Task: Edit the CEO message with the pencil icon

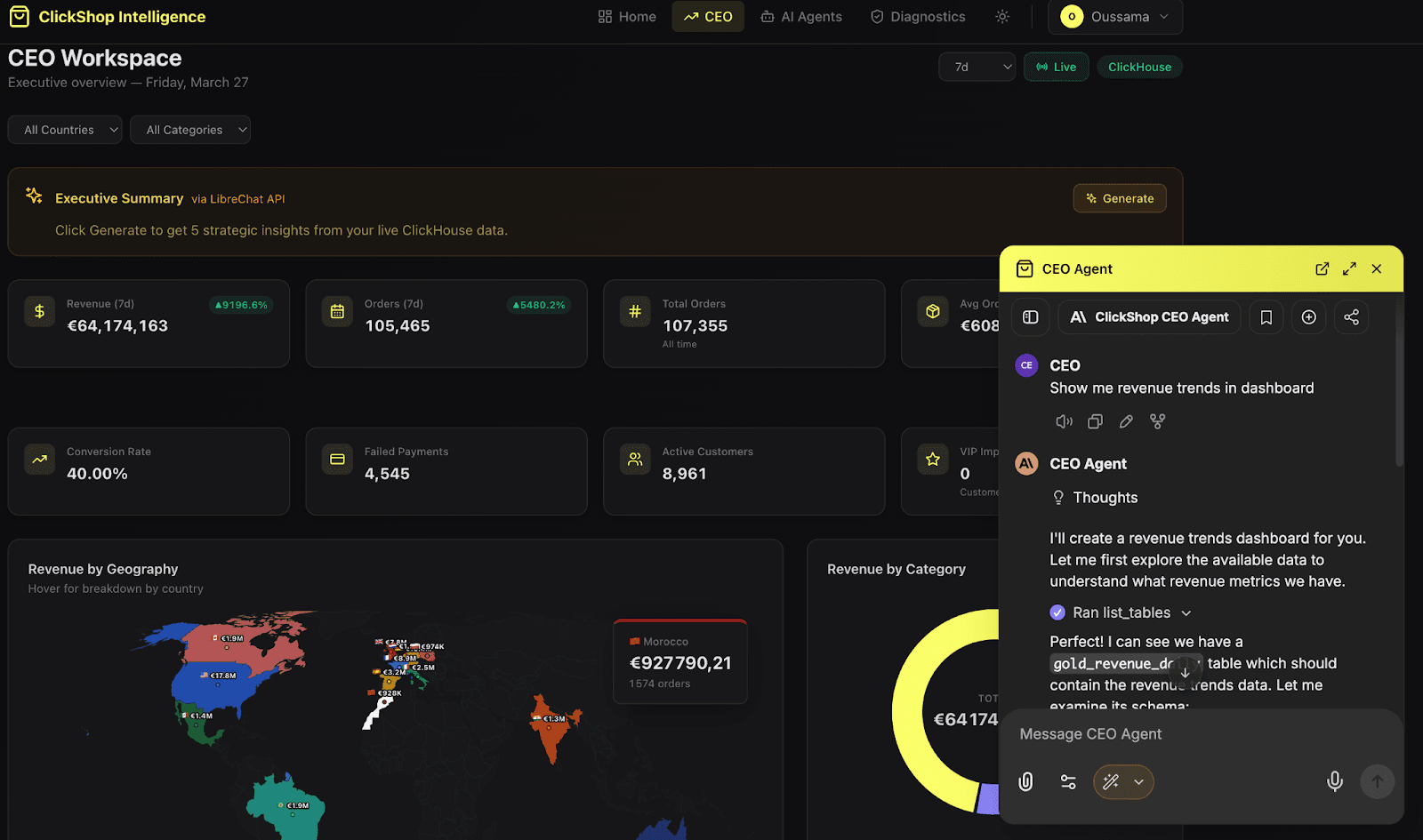Action: 1126,421
